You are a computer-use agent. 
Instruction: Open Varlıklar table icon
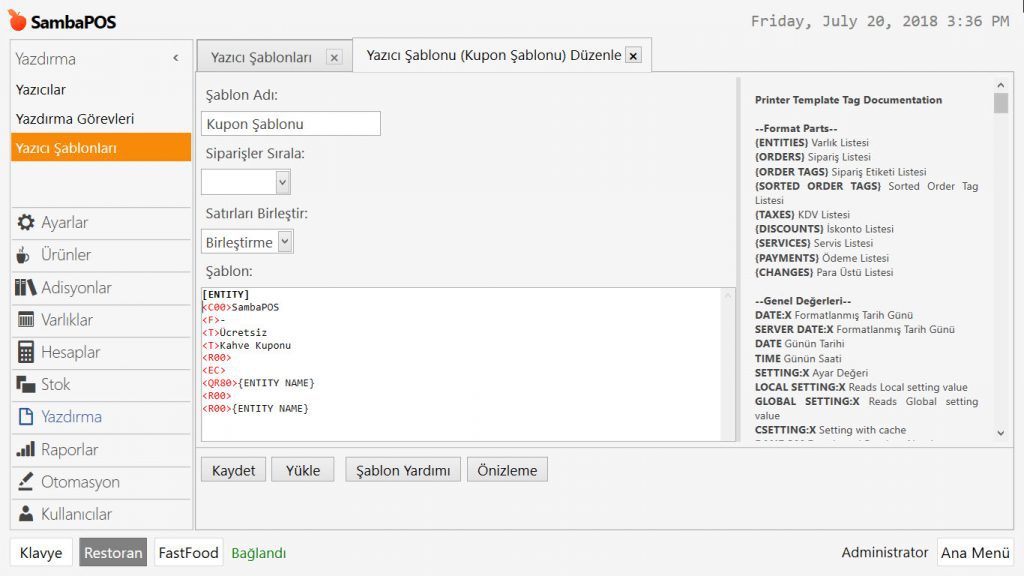[26, 320]
